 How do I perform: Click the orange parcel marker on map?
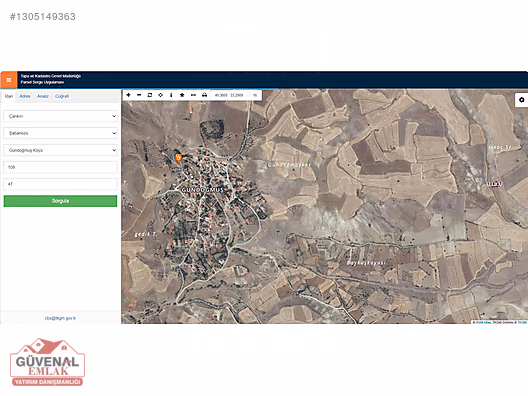tap(178, 158)
